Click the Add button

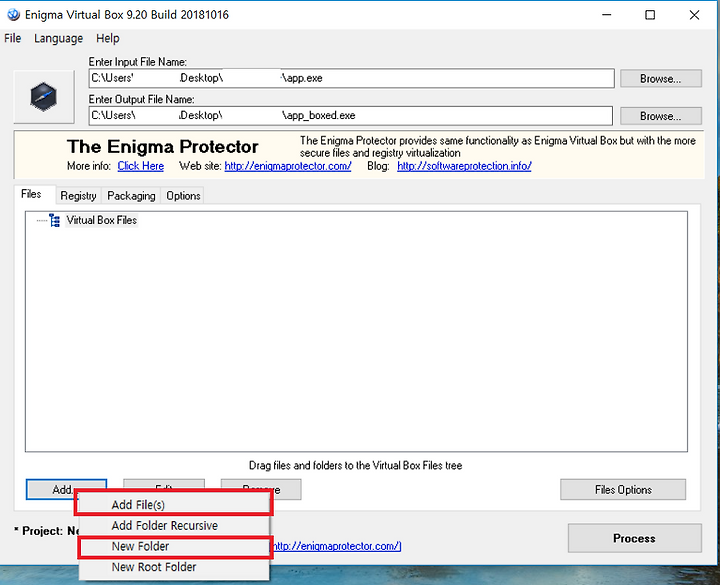click(x=67, y=489)
